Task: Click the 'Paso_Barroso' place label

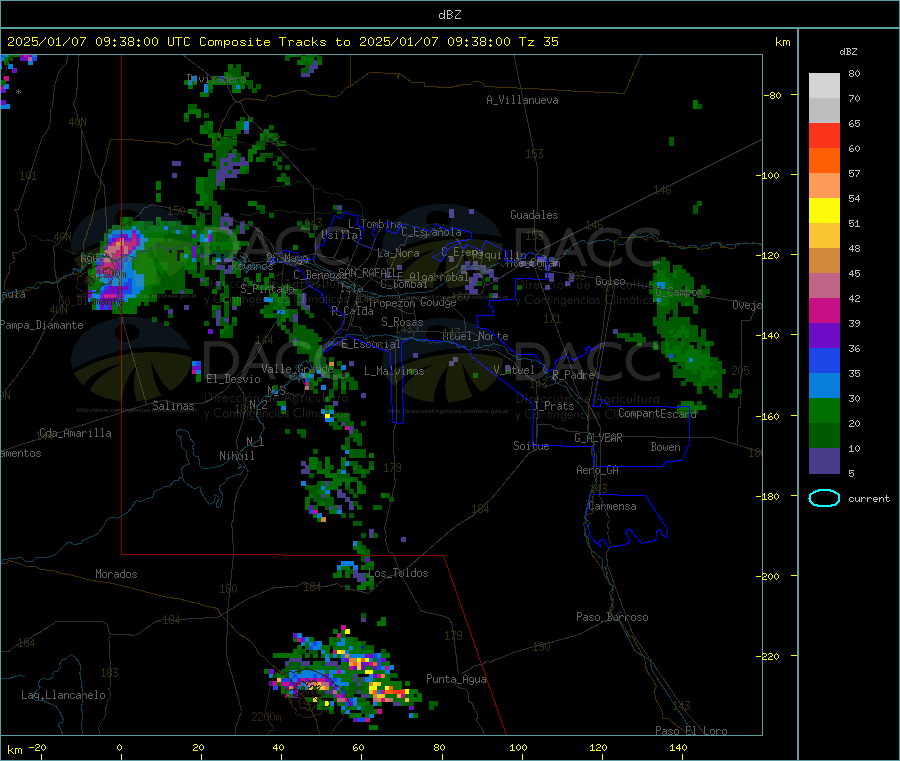Action: click(x=612, y=617)
